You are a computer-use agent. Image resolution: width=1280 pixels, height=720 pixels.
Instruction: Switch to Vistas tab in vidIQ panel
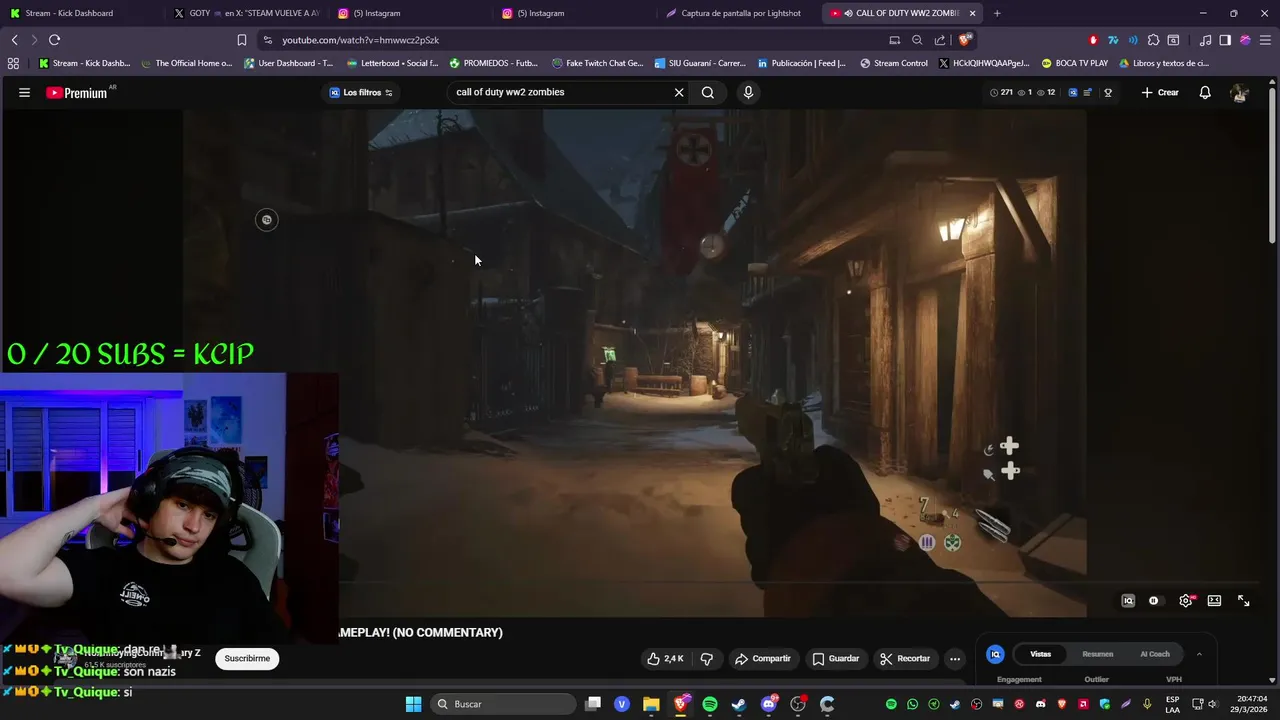[1041, 654]
